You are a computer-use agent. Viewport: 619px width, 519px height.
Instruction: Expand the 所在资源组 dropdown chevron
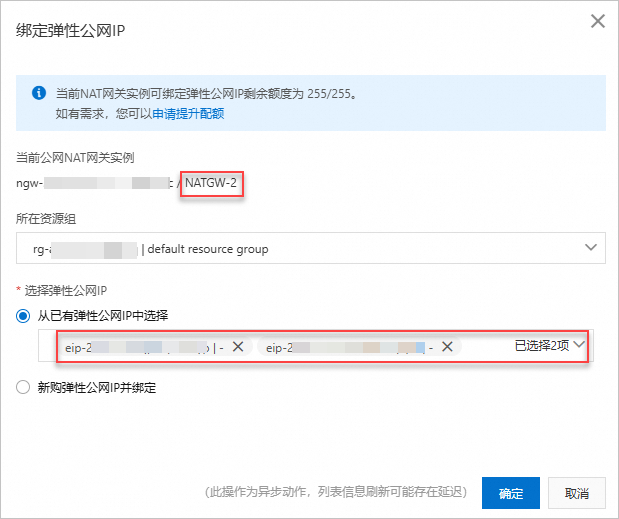coord(591,247)
